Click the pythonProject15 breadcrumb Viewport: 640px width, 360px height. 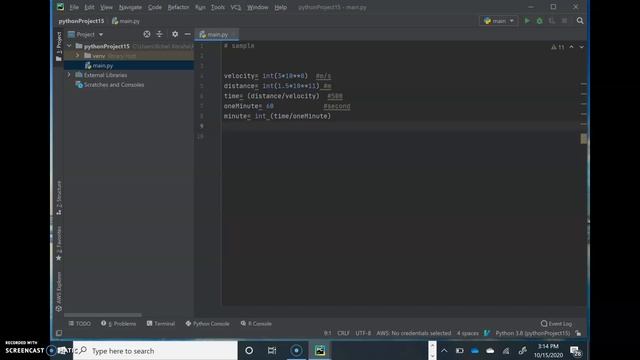(81, 21)
